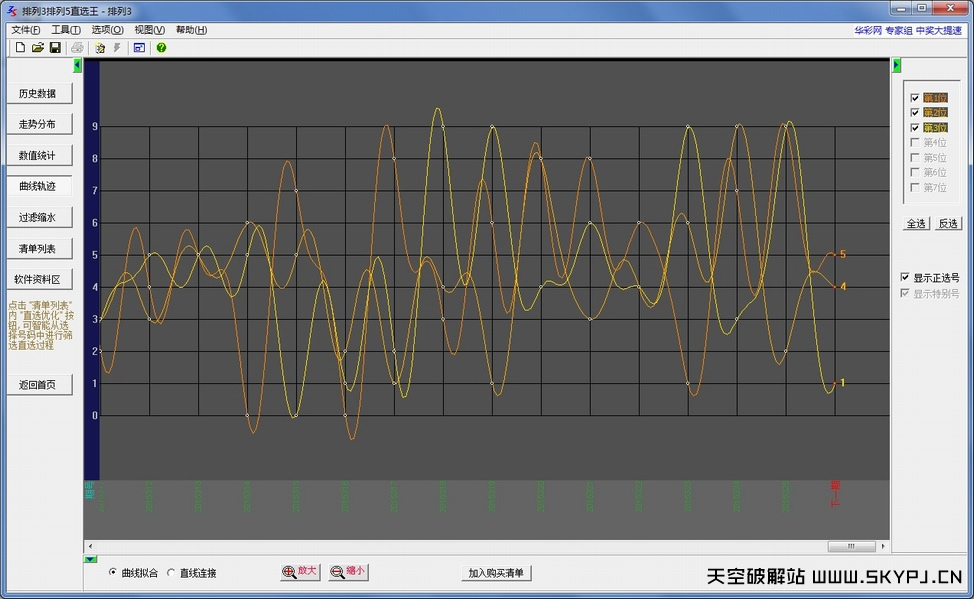Collapse left sidebar with green arrow
This screenshot has width=974, height=599.
point(78,66)
